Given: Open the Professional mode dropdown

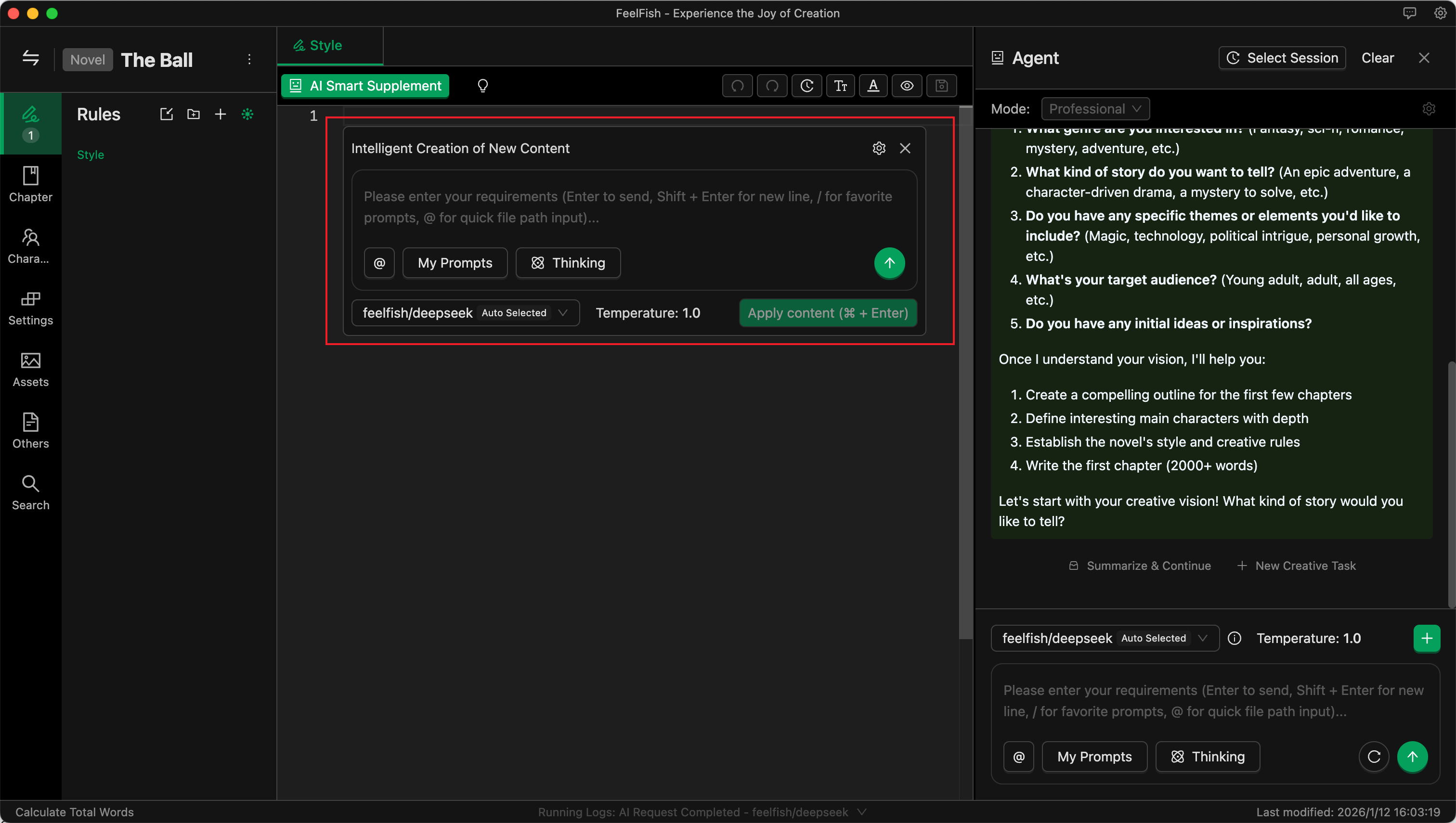Looking at the screenshot, I should 1095,108.
